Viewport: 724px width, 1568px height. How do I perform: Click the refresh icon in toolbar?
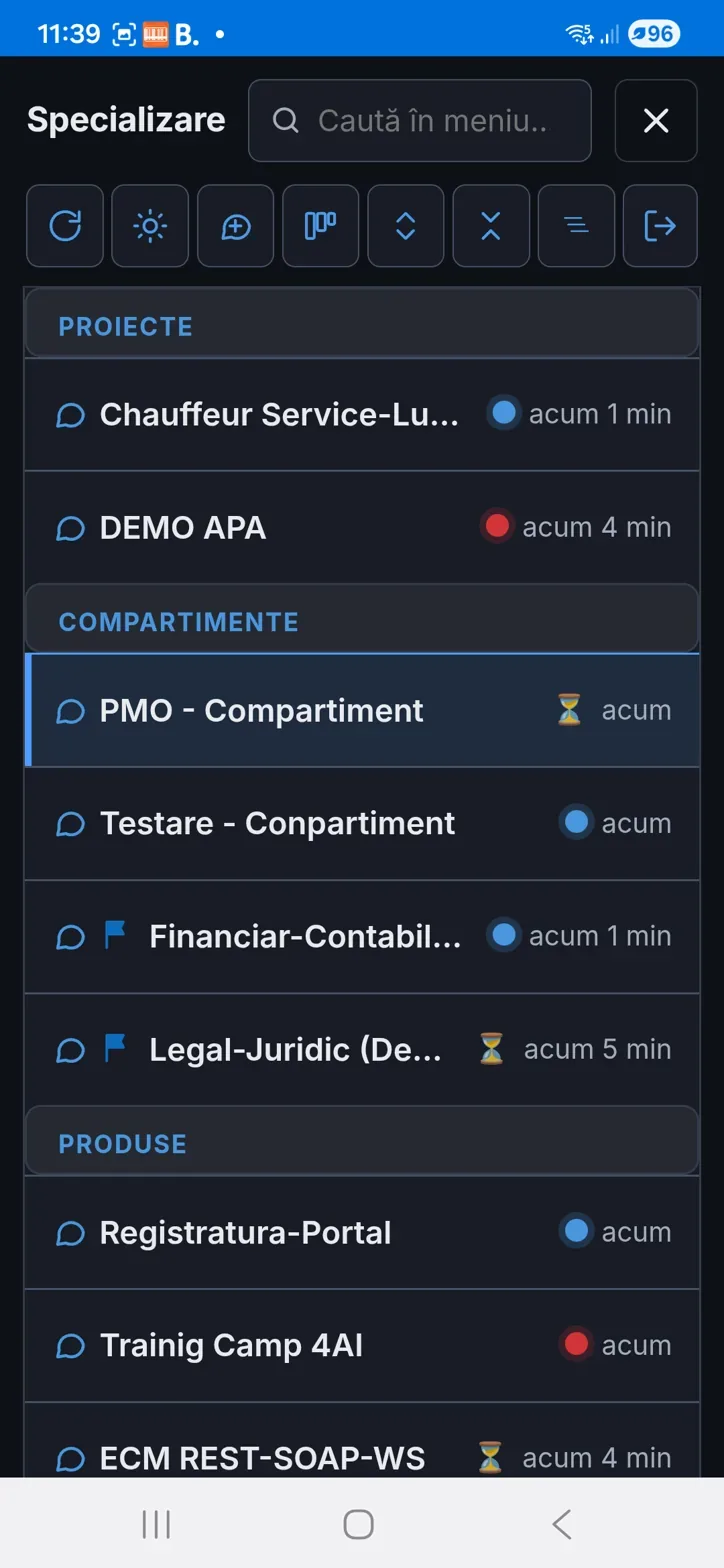coord(65,226)
